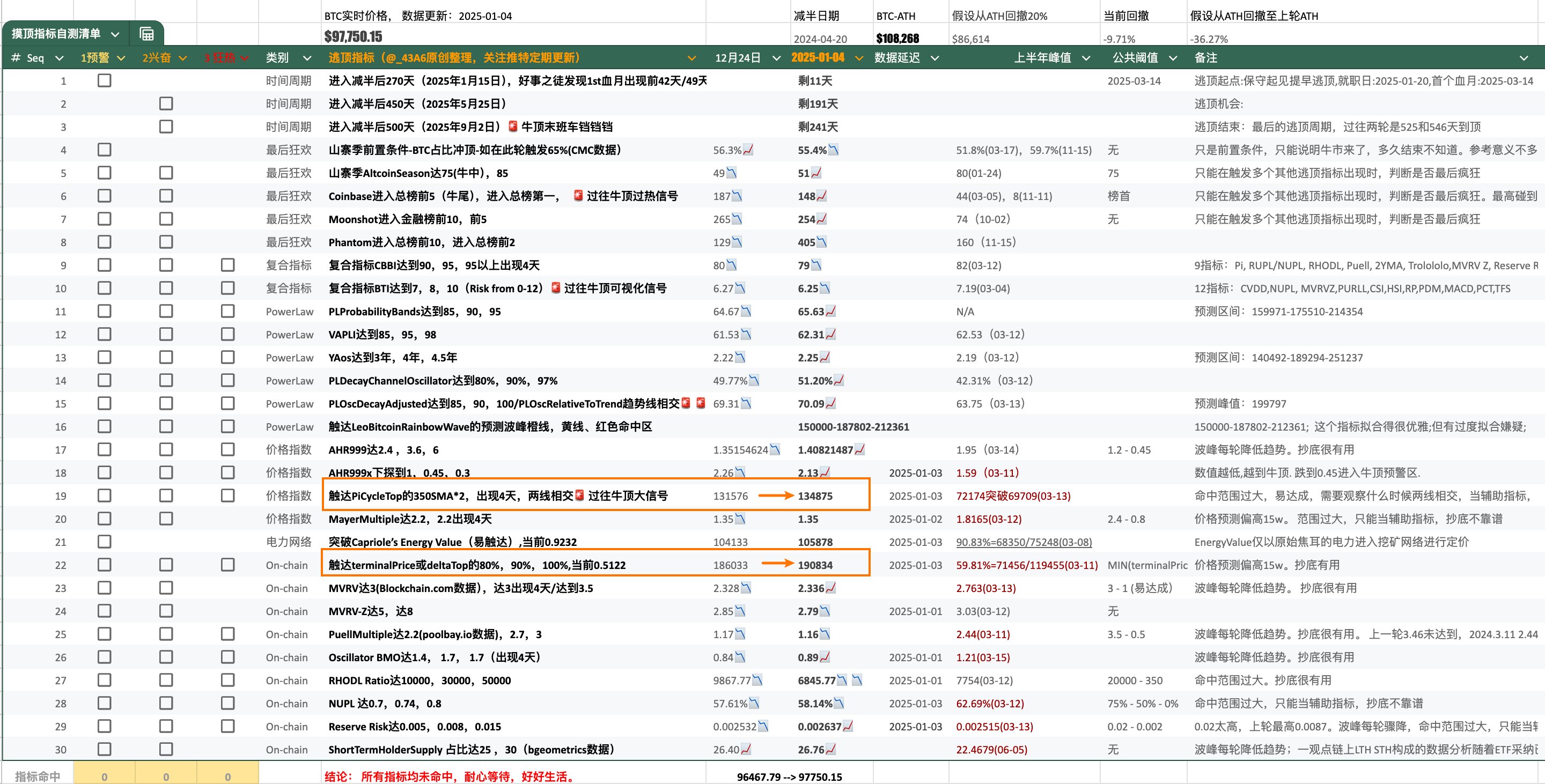The width and height of the screenshot is (1545, 784).
Task: Click the siren emoji in row 3
Action: click(x=513, y=127)
